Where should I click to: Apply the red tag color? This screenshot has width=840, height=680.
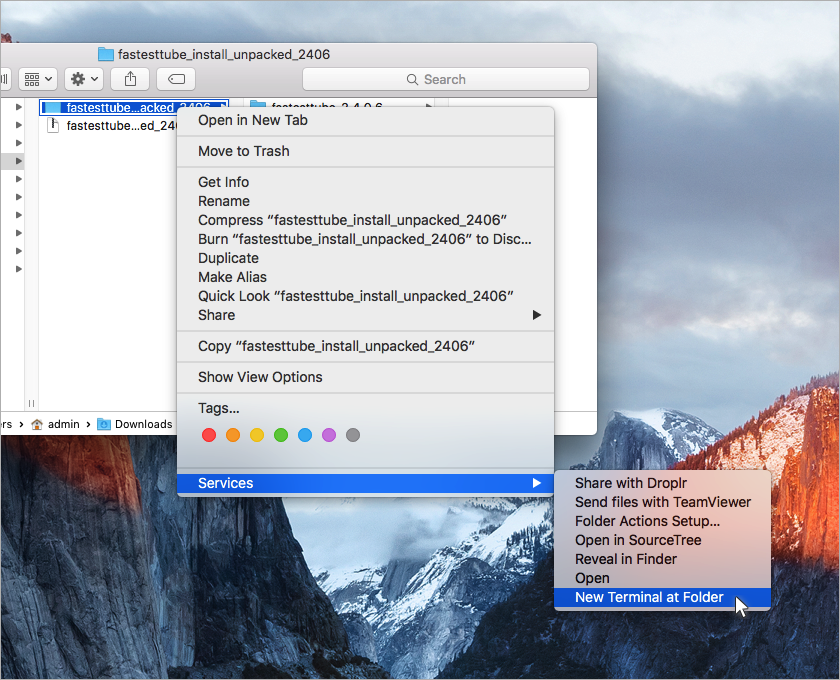pyautogui.click(x=209, y=435)
